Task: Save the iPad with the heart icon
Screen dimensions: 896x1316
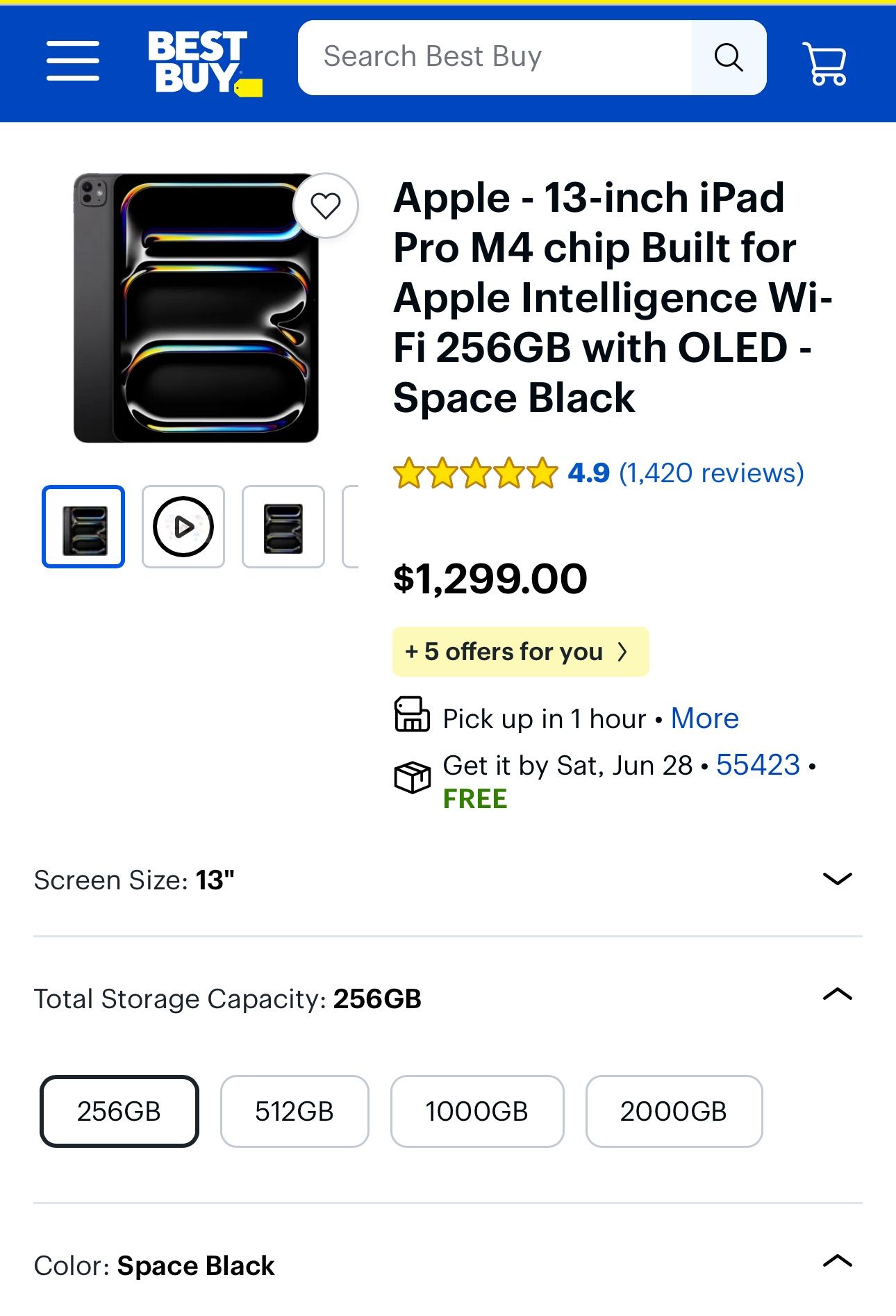Action: [x=325, y=206]
